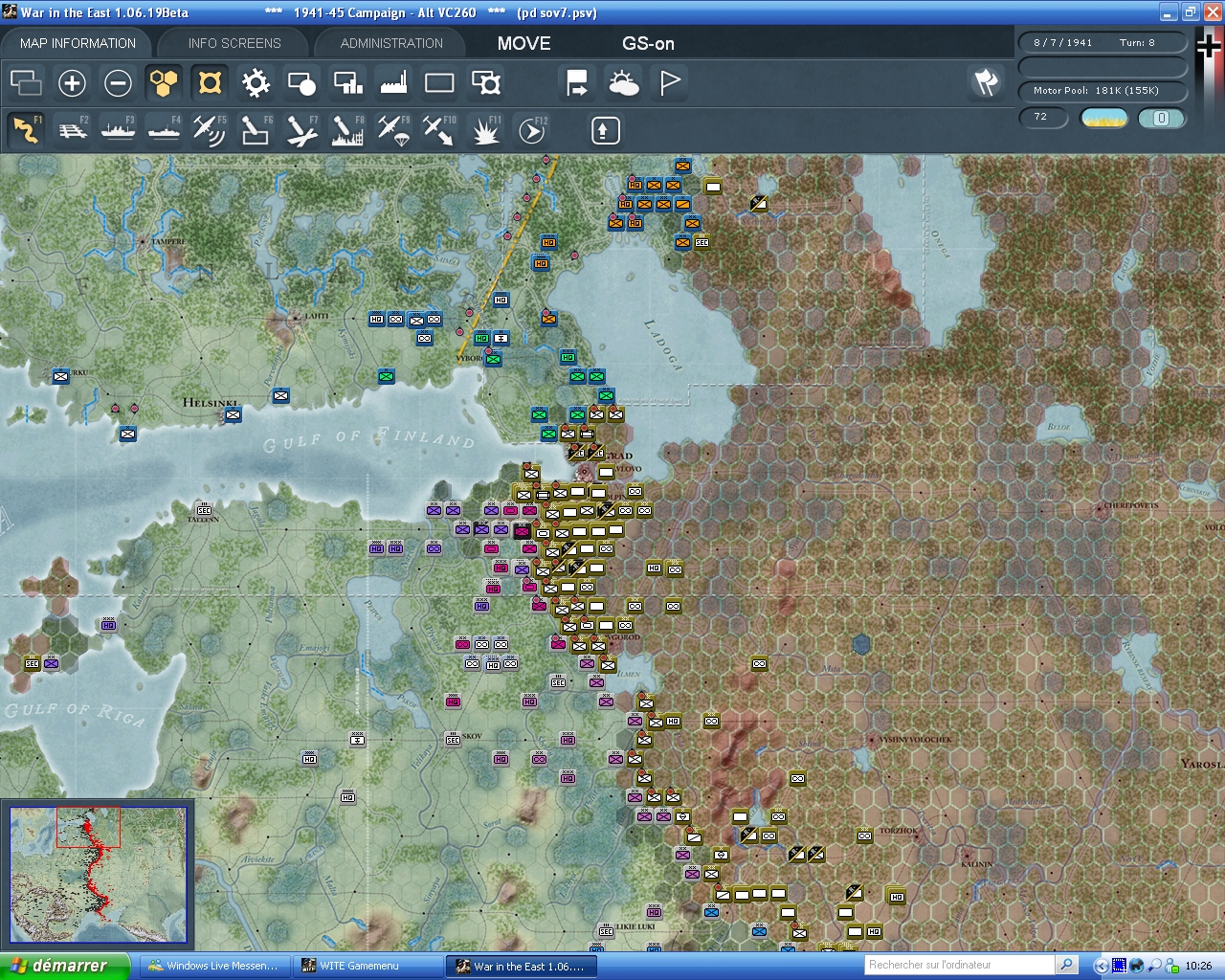Click the wheat field weather indicator
The height and width of the screenshot is (980, 1225).
coord(1103,118)
